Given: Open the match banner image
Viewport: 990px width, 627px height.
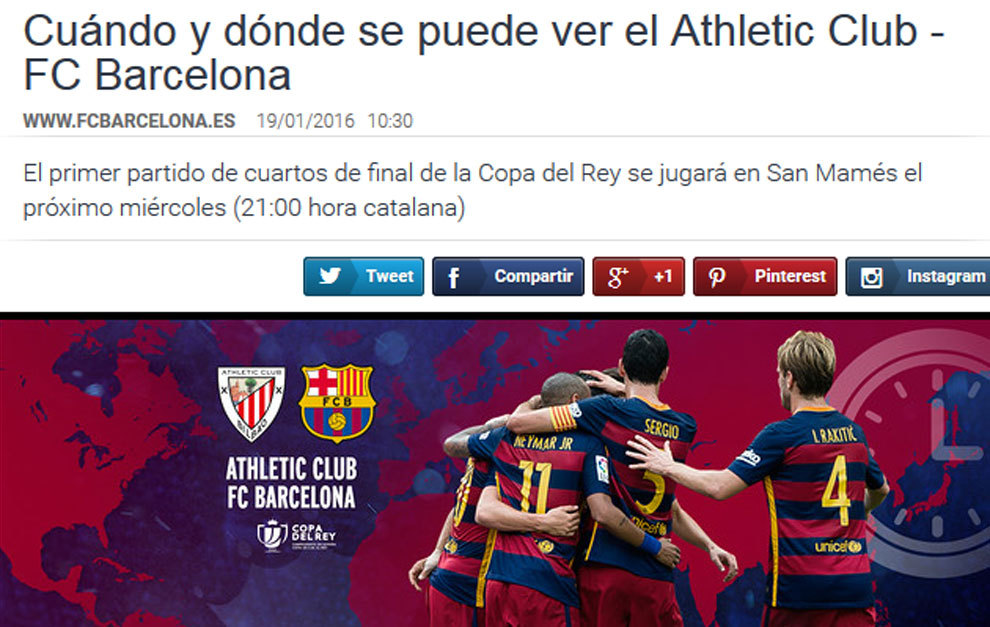Looking at the screenshot, I should (495, 473).
